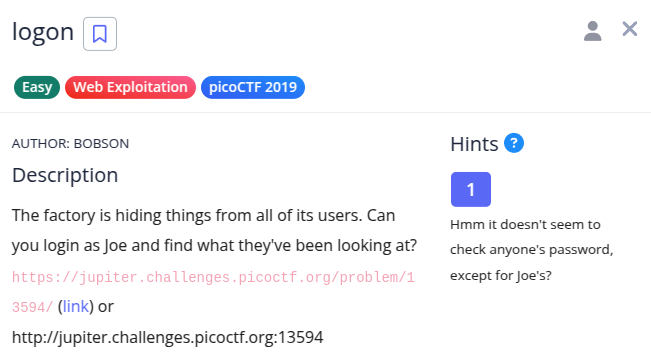Image resolution: width=651 pixels, height=361 pixels.
Task: Click the http://jupiter.challenges.picoctf.org:13594 address text
Action: tap(167, 337)
